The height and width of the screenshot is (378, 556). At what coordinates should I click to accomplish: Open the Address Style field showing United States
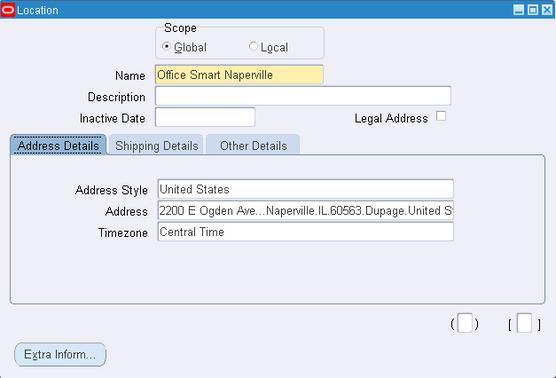click(306, 189)
